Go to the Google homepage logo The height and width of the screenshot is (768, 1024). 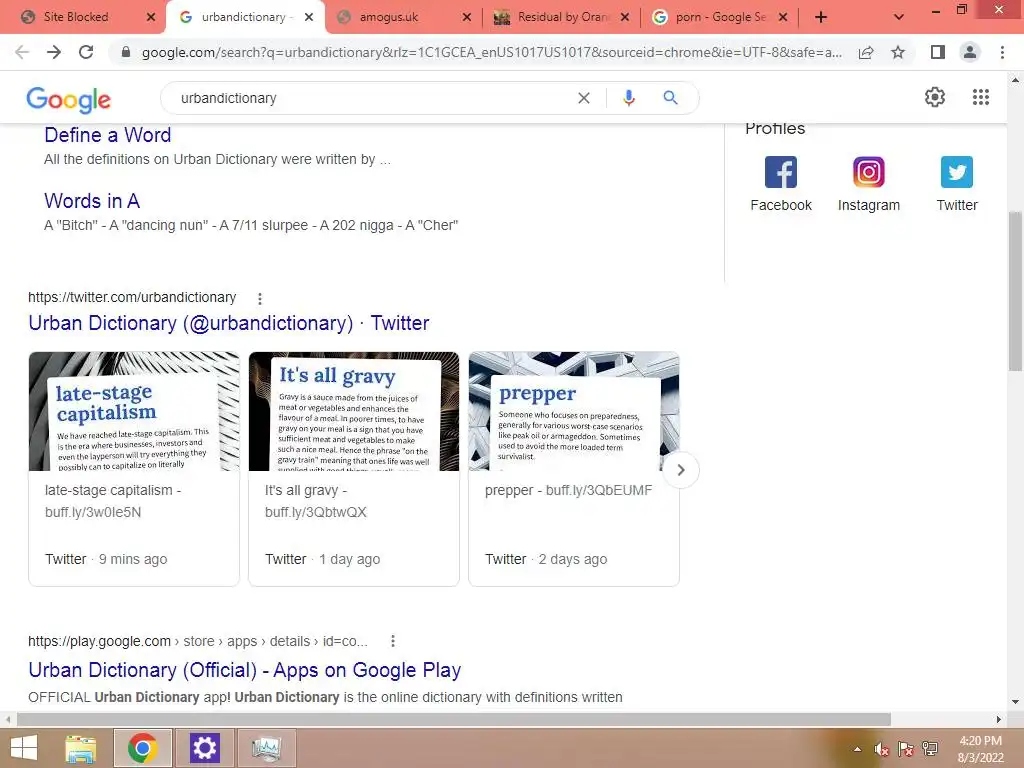(x=69, y=99)
